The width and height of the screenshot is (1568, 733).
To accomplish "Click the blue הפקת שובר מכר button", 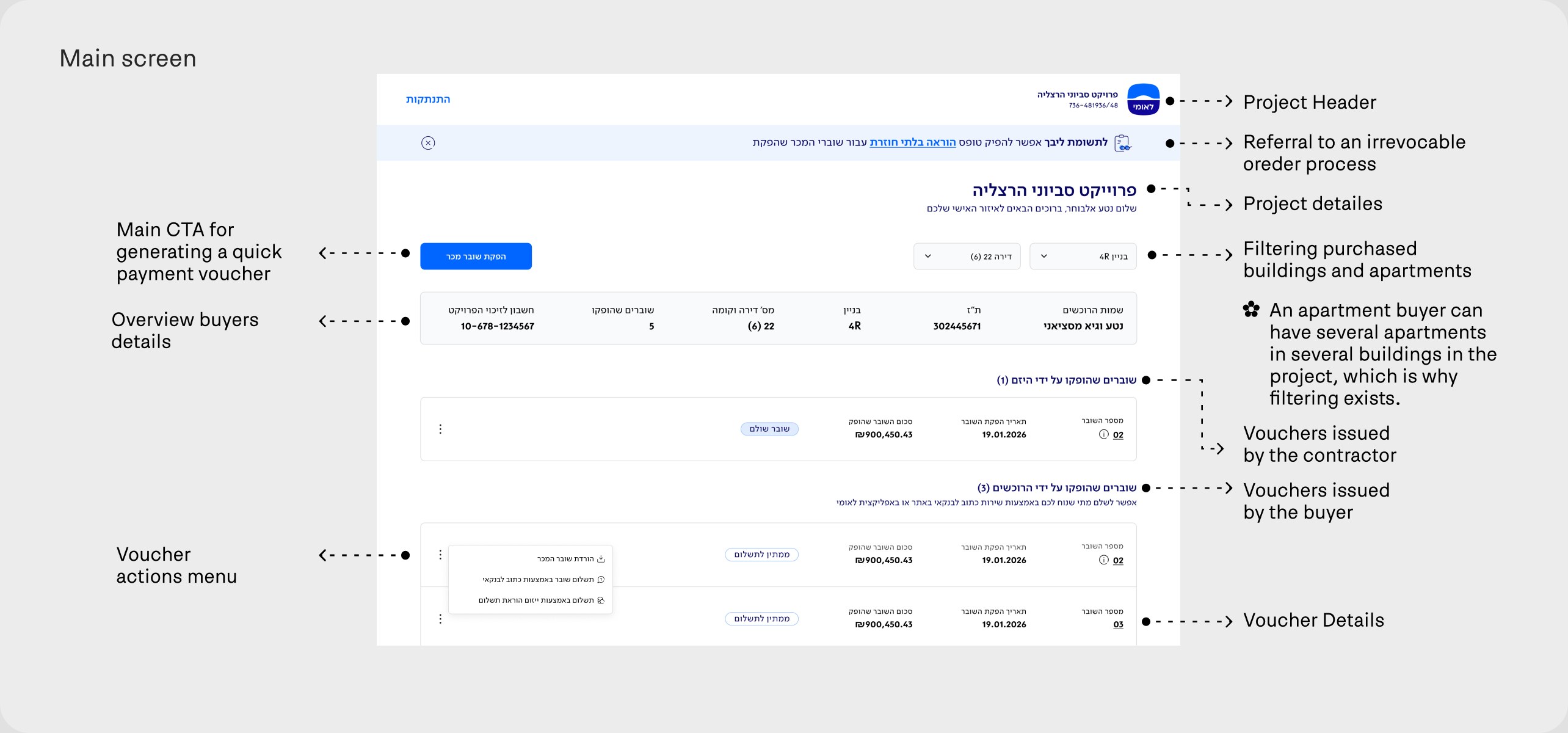I will pyautogui.click(x=476, y=256).
